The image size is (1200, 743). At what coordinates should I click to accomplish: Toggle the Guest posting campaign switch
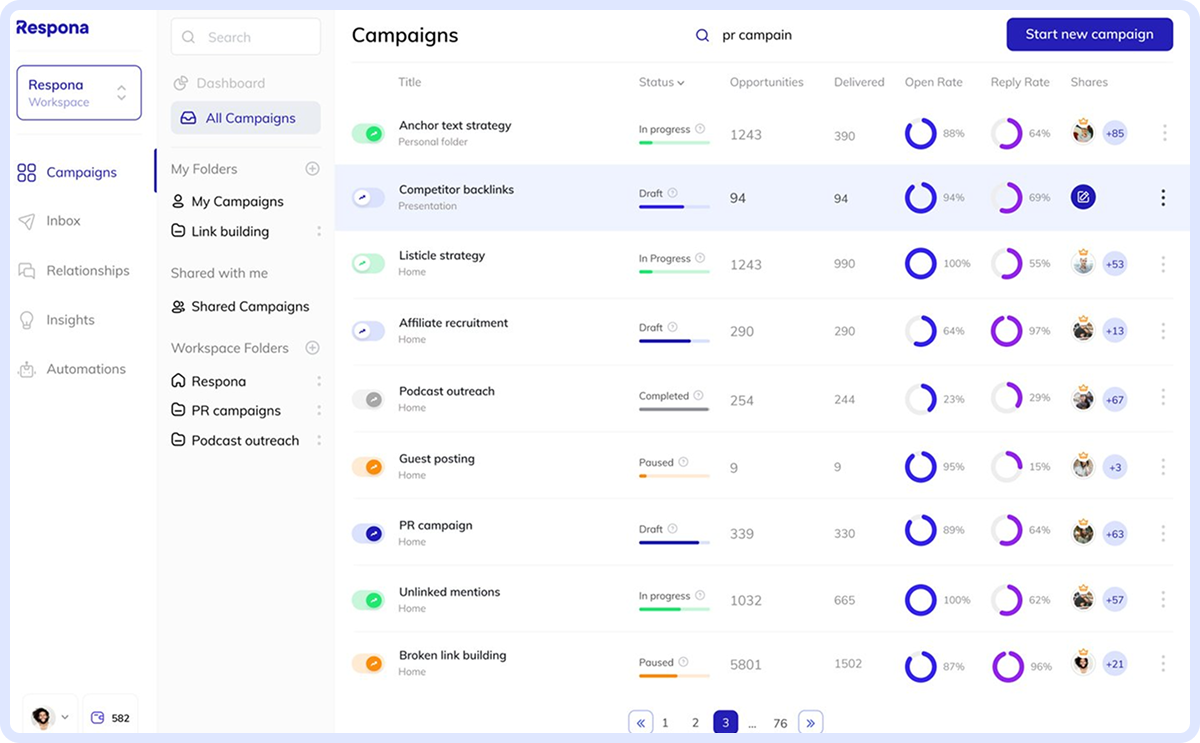[x=368, y=466]
